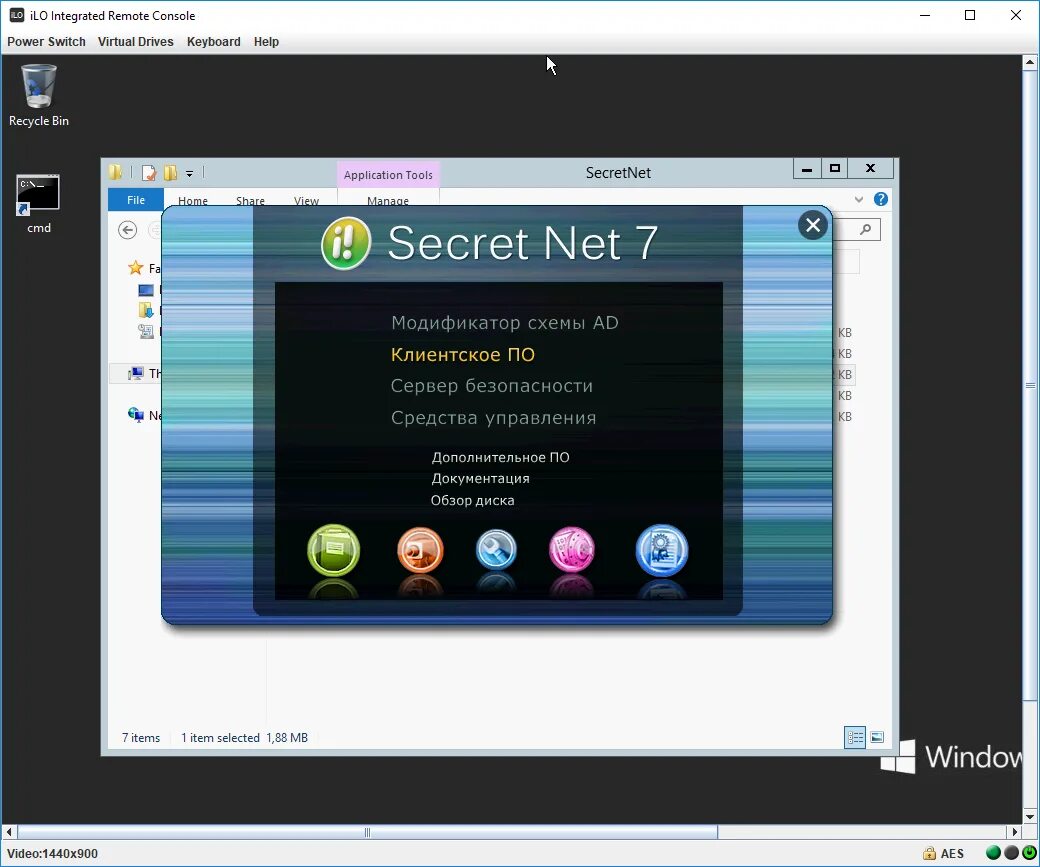
Task: Select Клиентское ПО option
Action: (x=463, y=354)
